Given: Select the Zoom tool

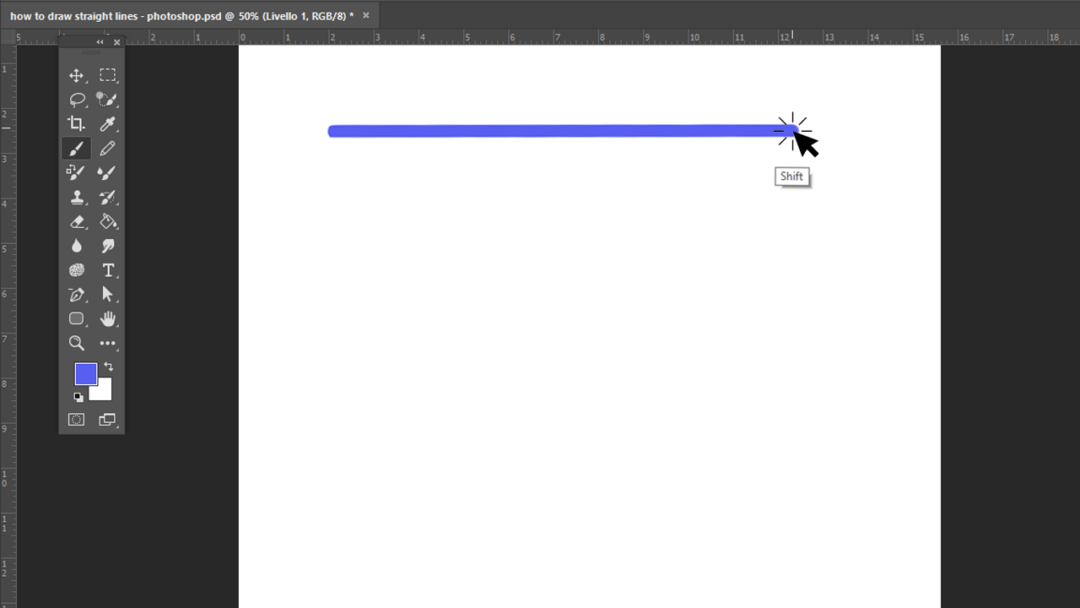Looking at the screenshot, I should click(x=77, y=343).
